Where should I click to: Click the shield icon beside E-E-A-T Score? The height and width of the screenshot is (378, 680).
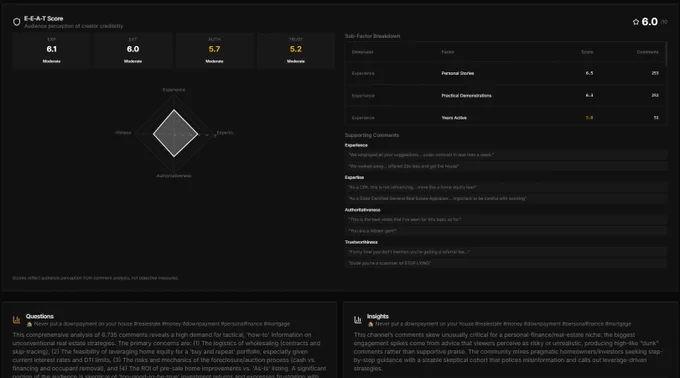[x=16, y=22]
